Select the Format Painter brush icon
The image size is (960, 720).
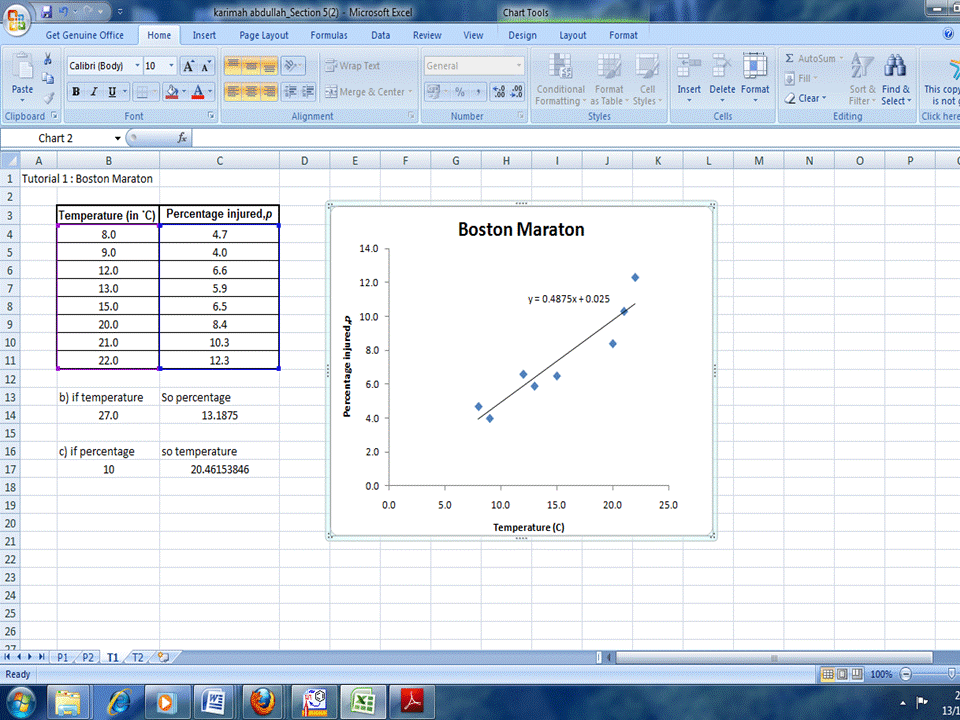[48, 97]
